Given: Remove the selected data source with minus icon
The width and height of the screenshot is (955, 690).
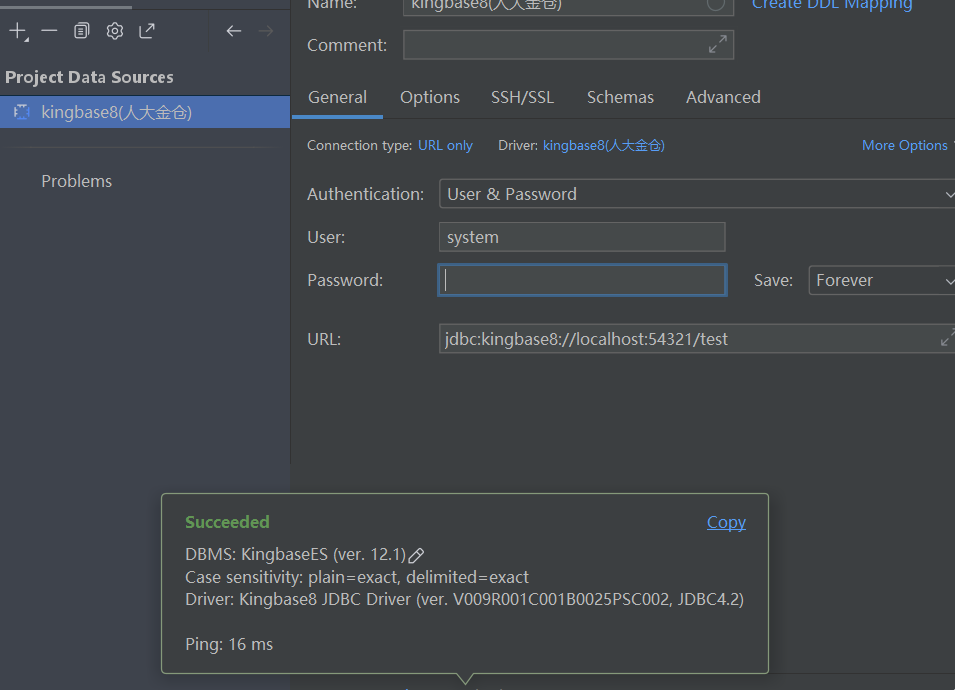Looking at the screenshot, I should 49,30.
